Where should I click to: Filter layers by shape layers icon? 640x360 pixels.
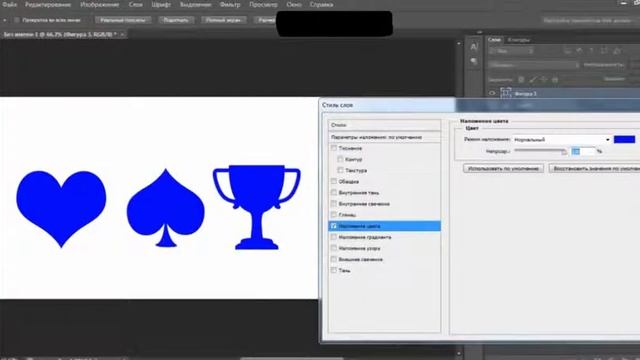(x=604, y=51)
